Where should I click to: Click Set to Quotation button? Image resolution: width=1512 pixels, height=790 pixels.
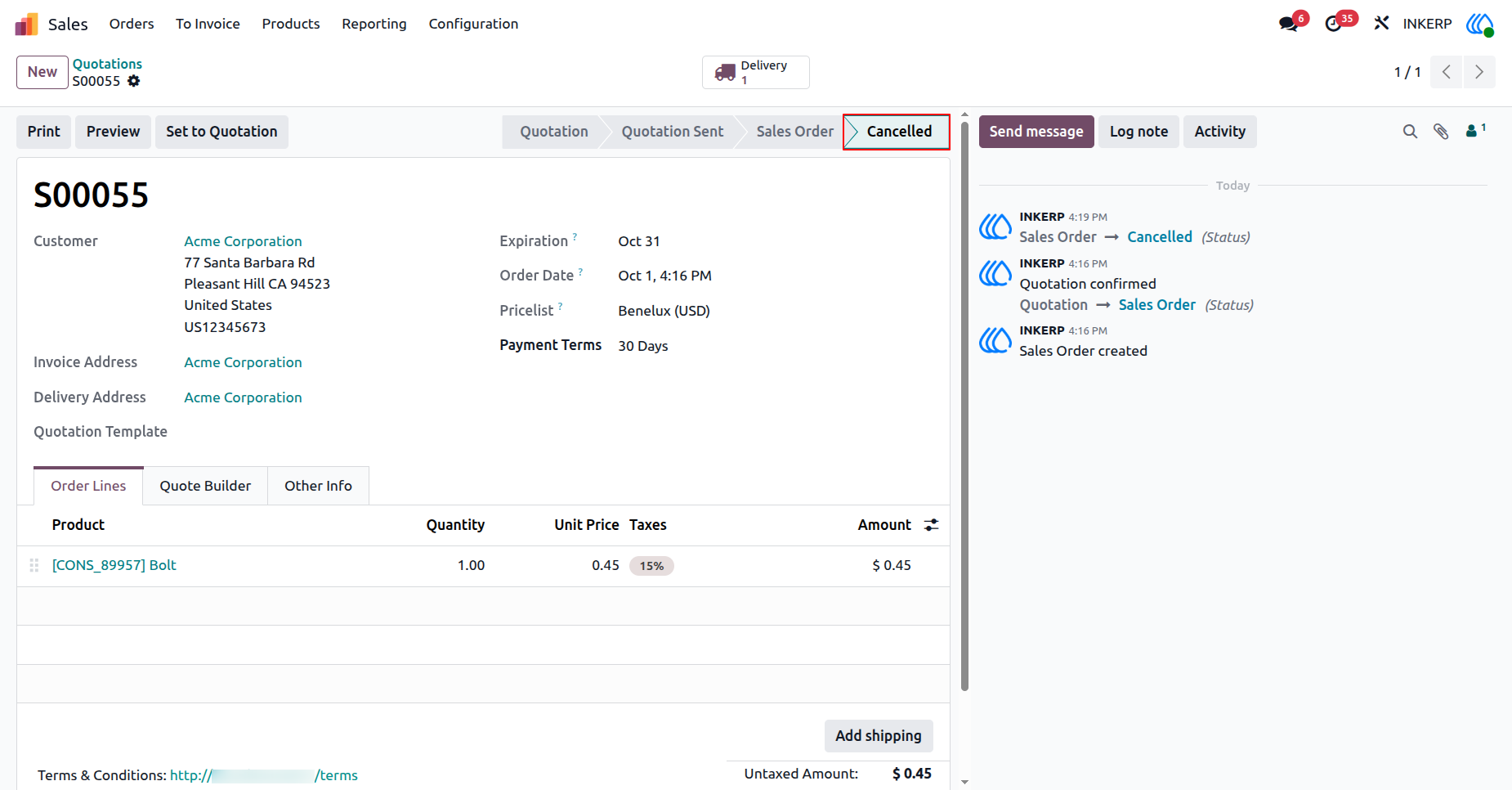pos(221,132)
